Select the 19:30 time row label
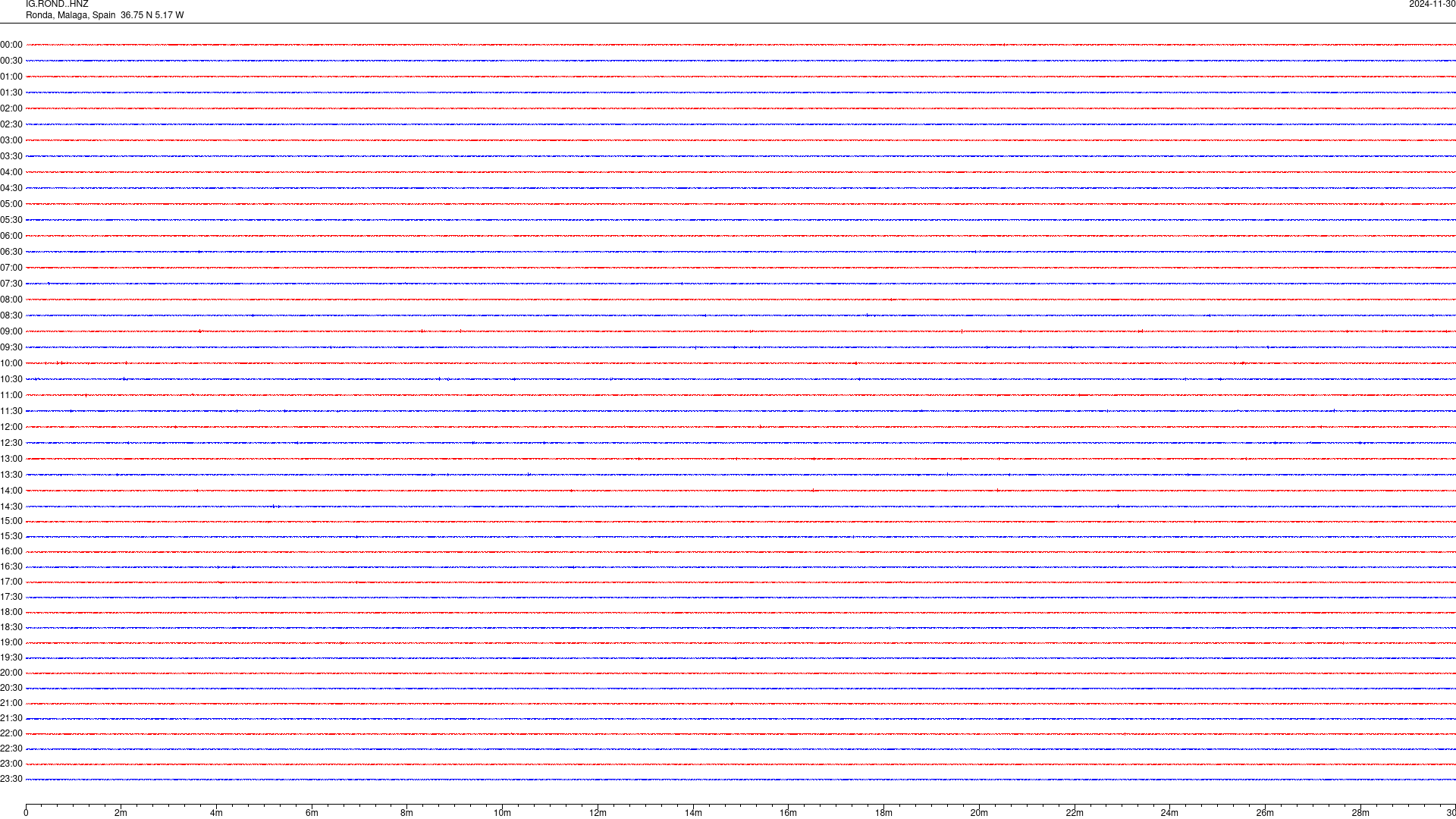 coord(11,657)
